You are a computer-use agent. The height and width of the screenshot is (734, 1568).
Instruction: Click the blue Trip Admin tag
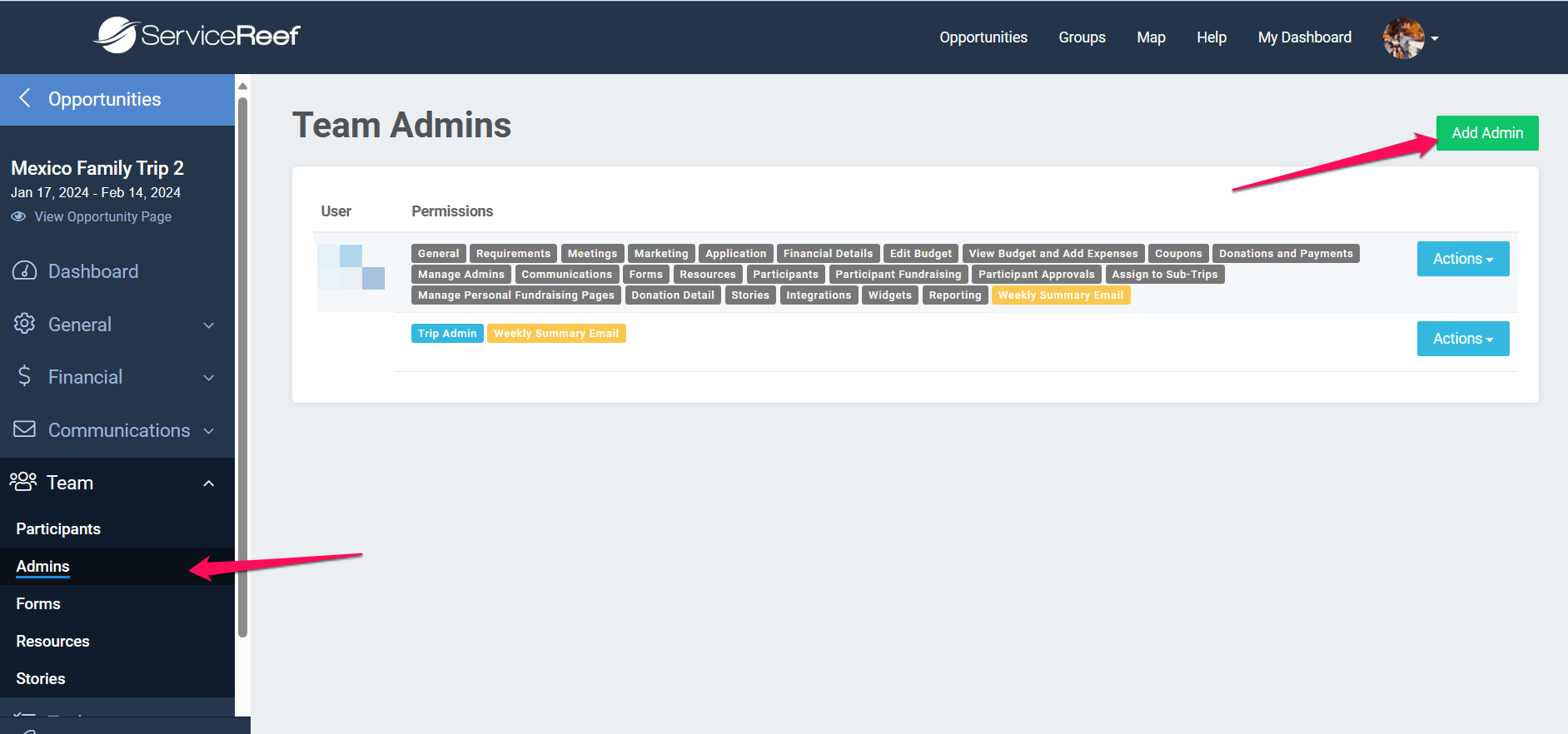click(447, 334)
